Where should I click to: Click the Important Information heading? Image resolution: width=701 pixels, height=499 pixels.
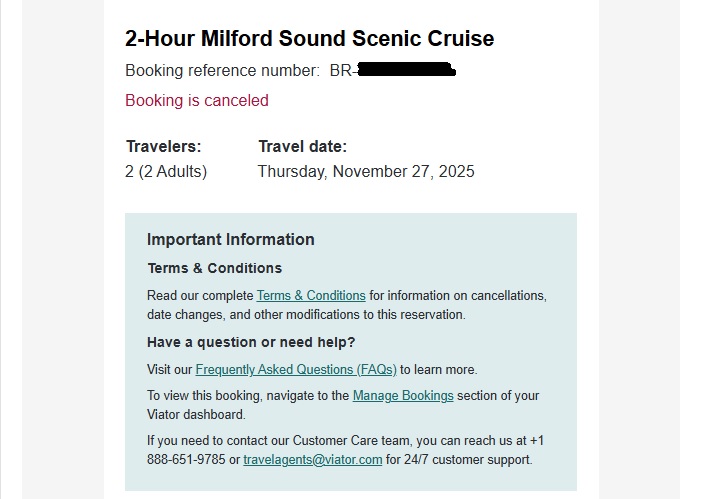(x=231, y=240)
